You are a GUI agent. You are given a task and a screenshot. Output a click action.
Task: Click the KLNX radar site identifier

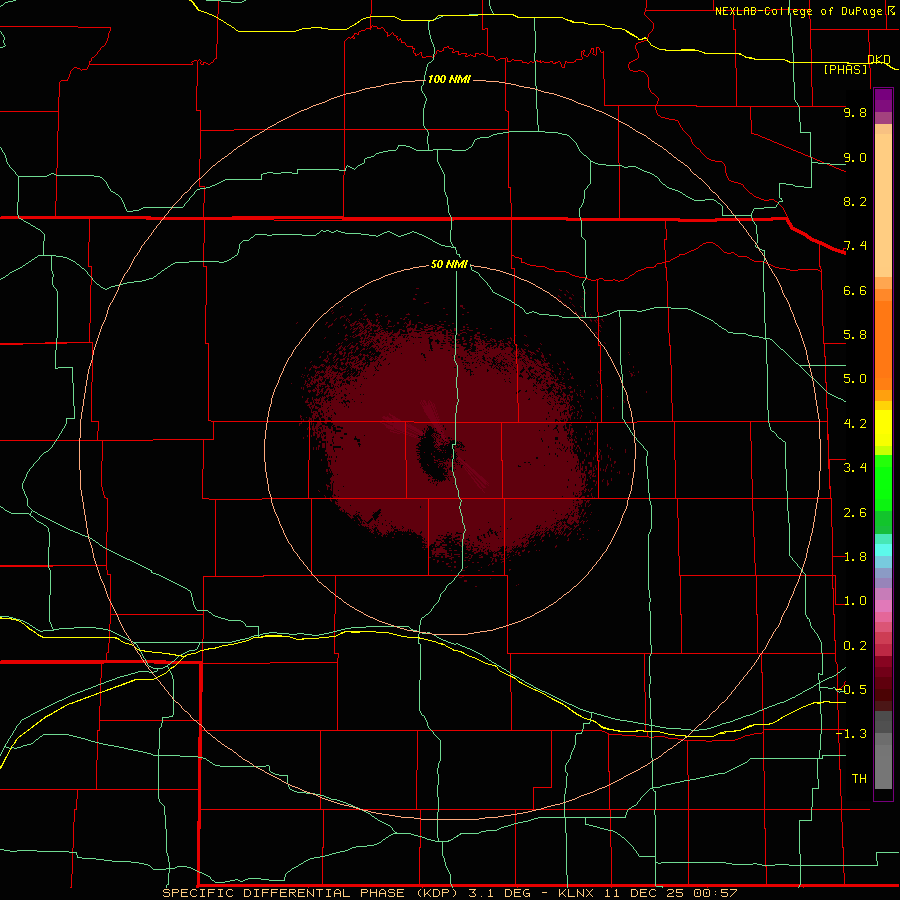pyautogui.click(x=576, y=893)
